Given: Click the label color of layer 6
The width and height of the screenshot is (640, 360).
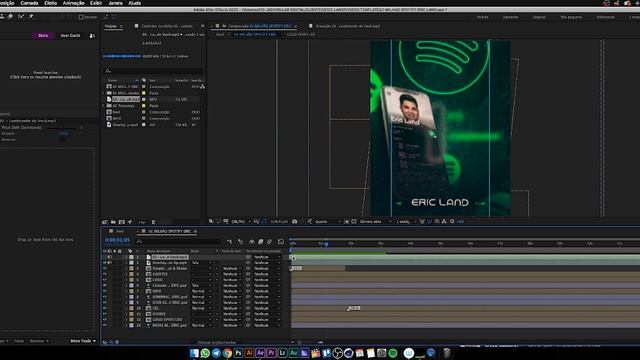Looking at the screenshot, I should pyautogui.click(x=131, y=286).
